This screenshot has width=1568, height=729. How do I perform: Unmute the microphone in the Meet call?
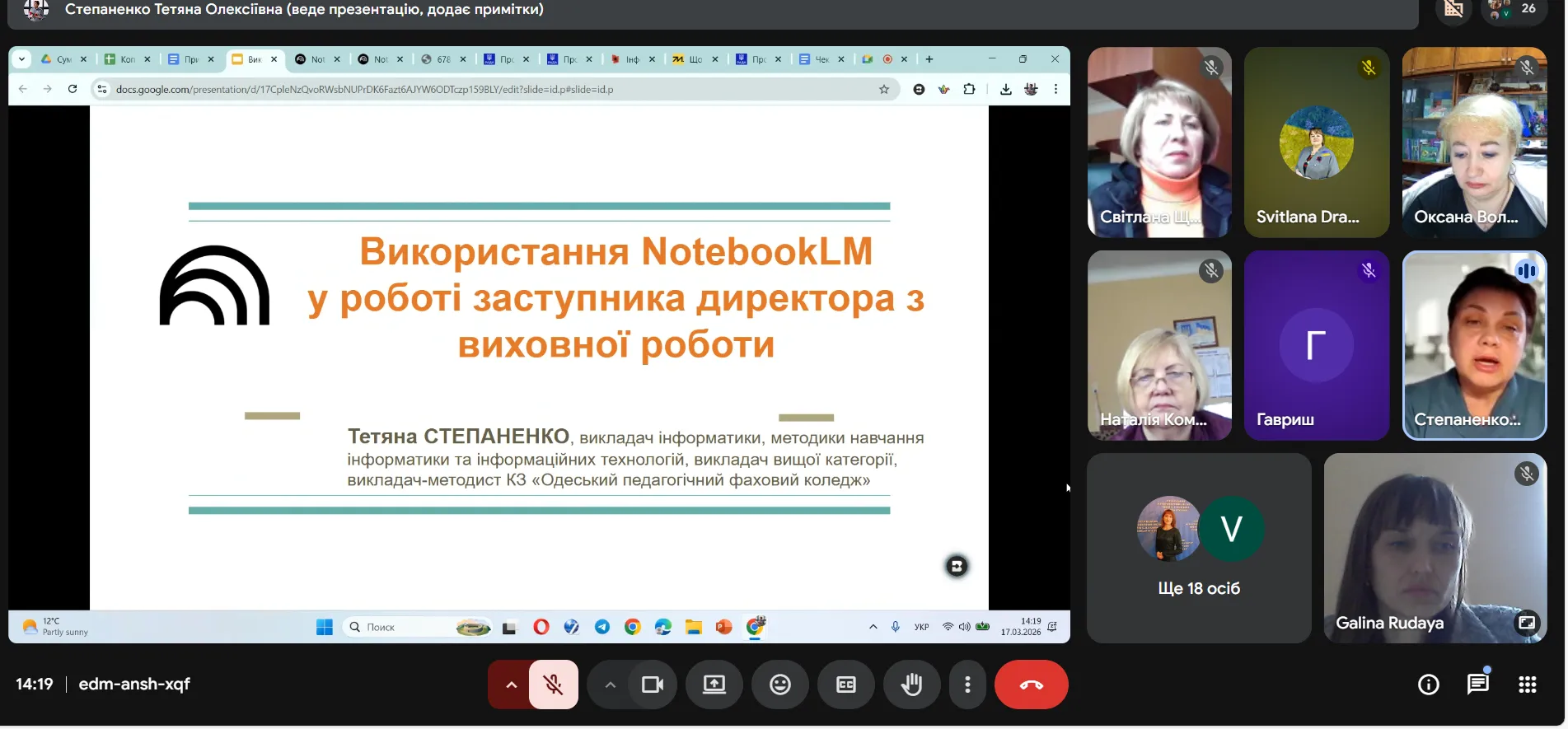(553, 685)
